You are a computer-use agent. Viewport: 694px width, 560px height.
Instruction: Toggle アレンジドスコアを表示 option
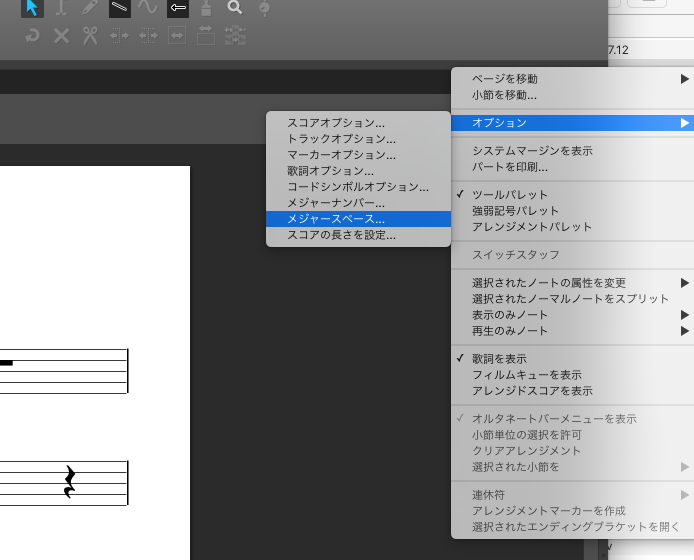[x=572, y=391]
